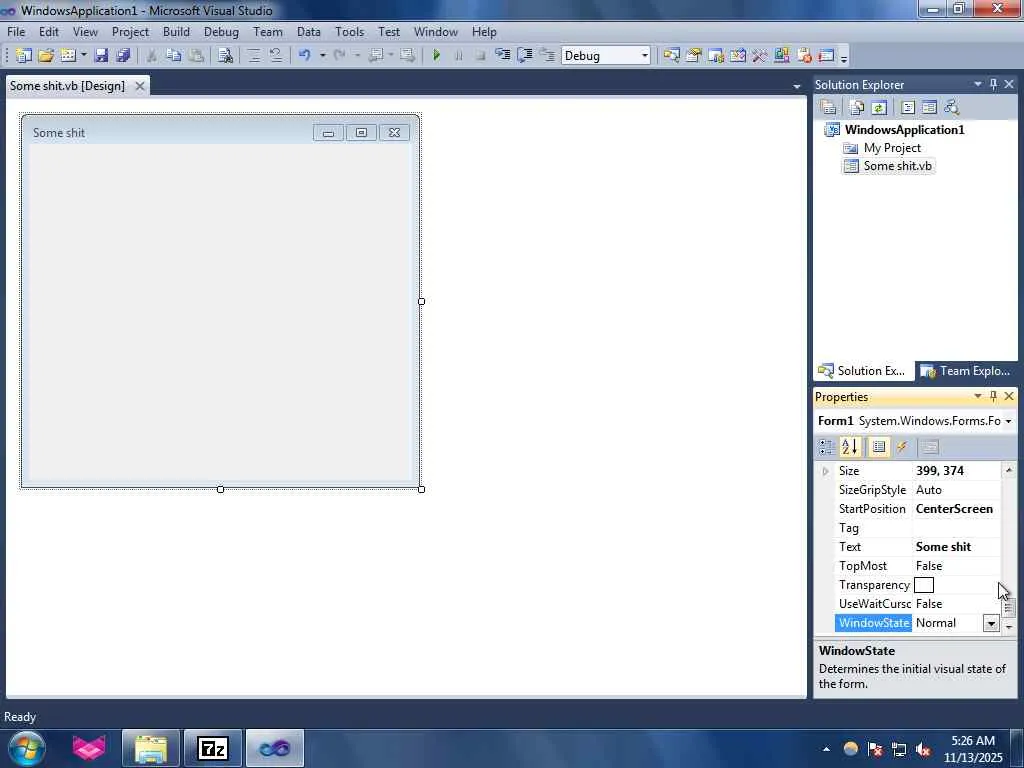This screenshot has height=768, width=1024.
Task: Start debugging with the green play icon
Action: pos(436,56)
